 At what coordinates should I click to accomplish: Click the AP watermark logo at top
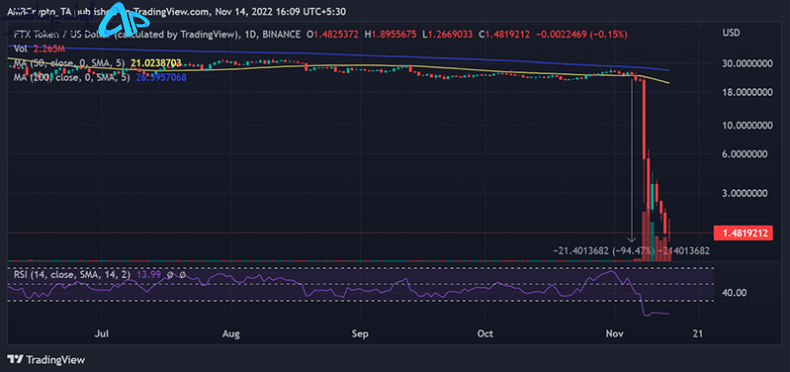click(123, 21)
